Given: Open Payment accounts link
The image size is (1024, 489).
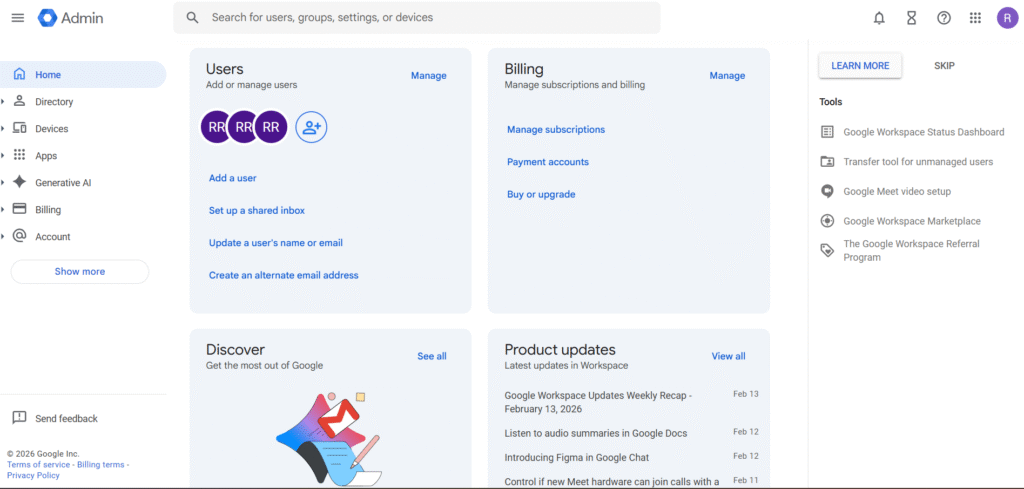Looking at the screenshot, I should click(548, 162).
